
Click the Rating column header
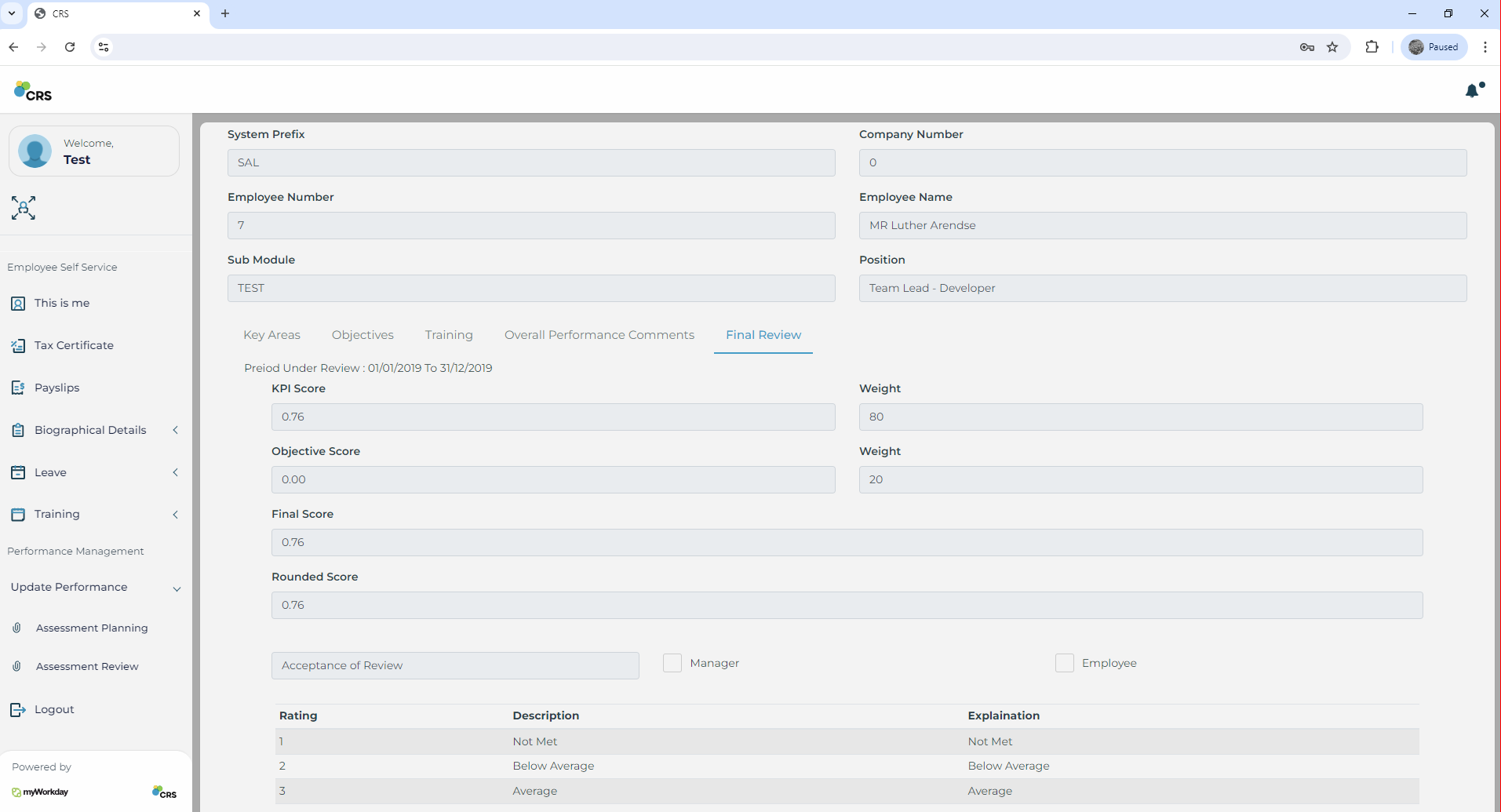point(298,716)
